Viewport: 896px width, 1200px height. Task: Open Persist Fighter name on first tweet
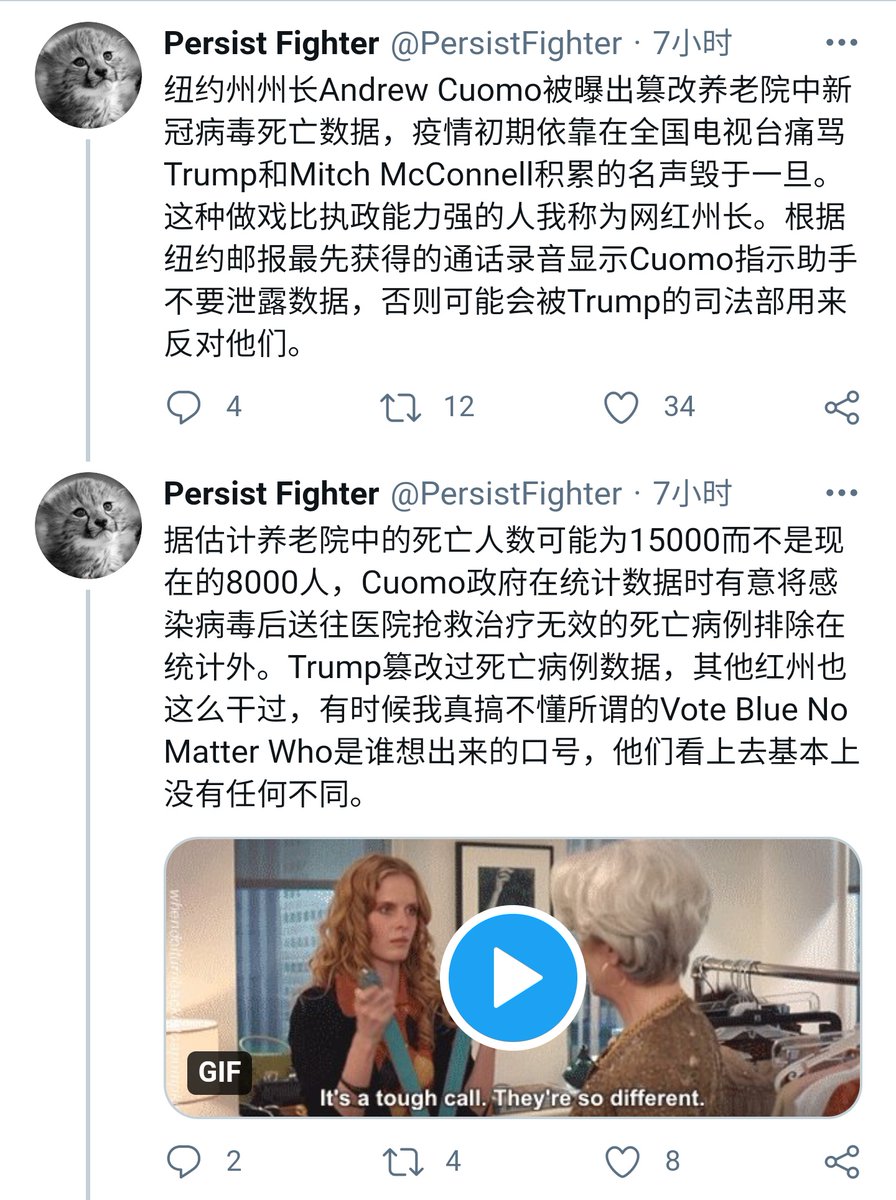(271, 44)
